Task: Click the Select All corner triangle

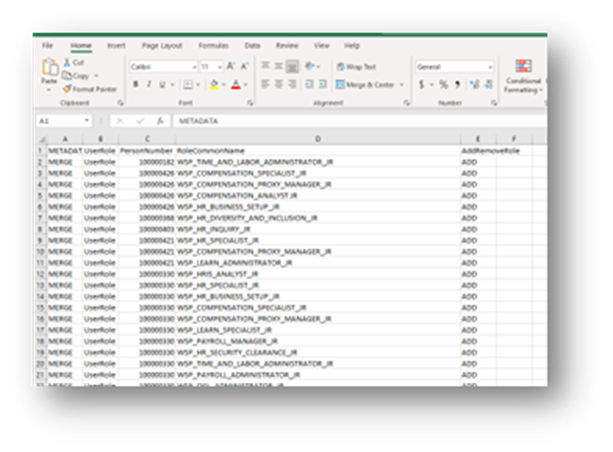Action: (42, 139)
